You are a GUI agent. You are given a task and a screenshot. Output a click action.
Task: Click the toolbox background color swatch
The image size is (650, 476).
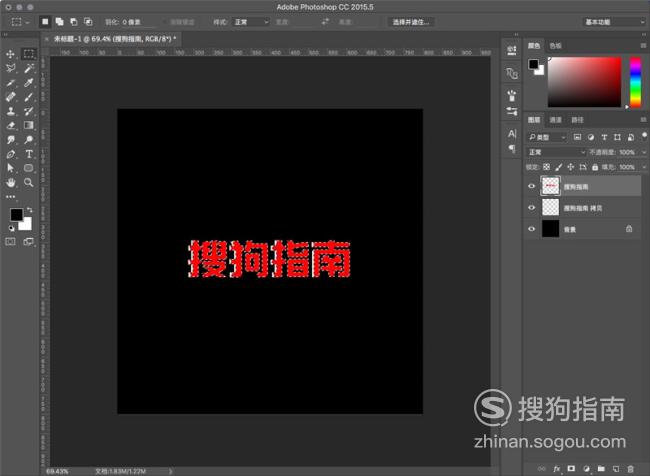click(27, 225)
